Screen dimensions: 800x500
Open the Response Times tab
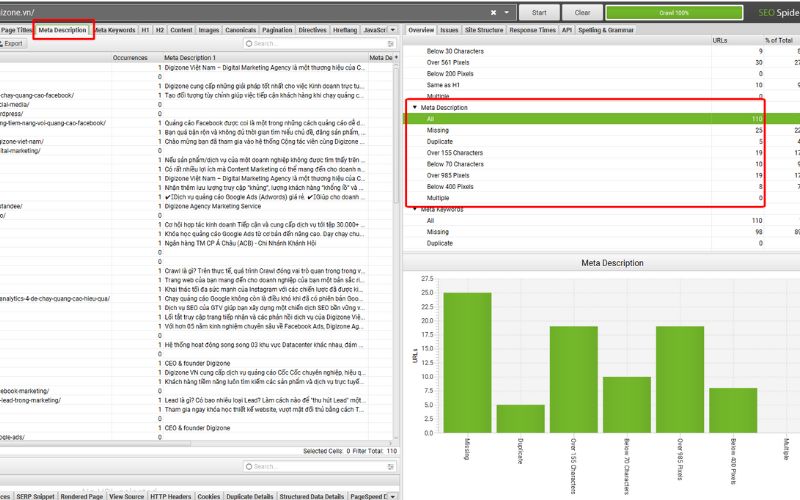(x=532, y=30)
